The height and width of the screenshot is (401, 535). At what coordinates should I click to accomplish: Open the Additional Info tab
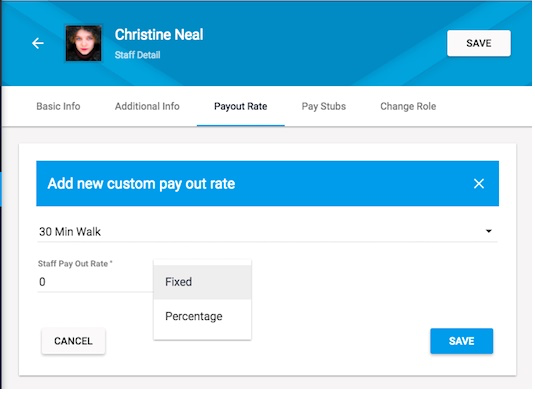point(147,106)
